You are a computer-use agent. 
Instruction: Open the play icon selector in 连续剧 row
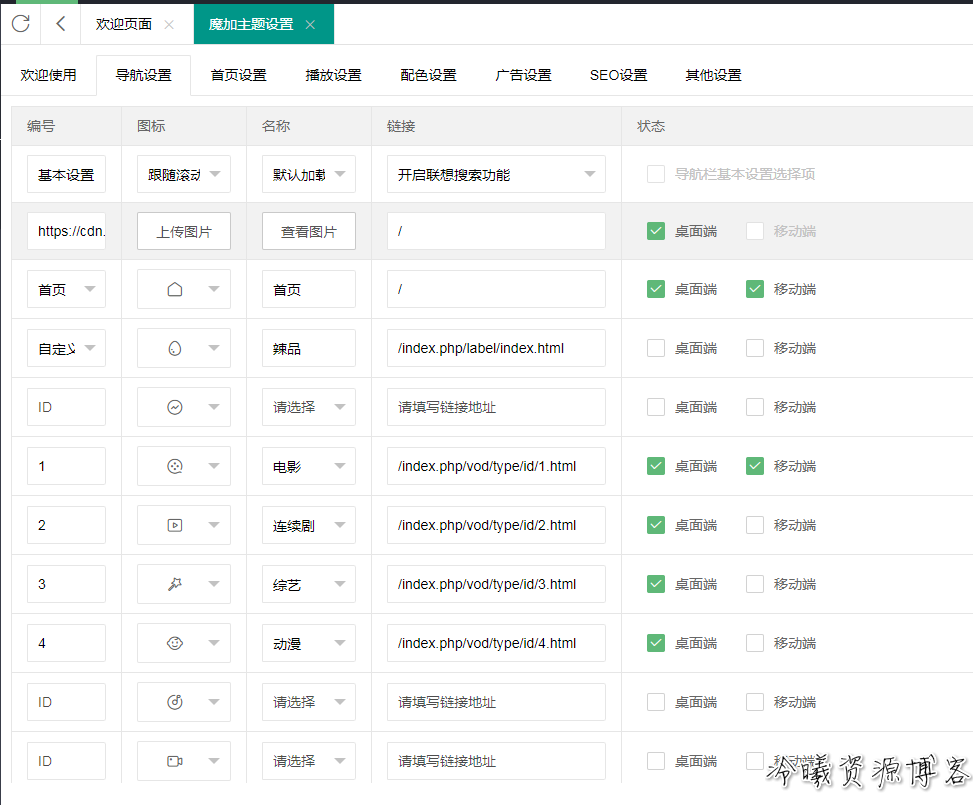pyautogui.click(x=184, y=525)
